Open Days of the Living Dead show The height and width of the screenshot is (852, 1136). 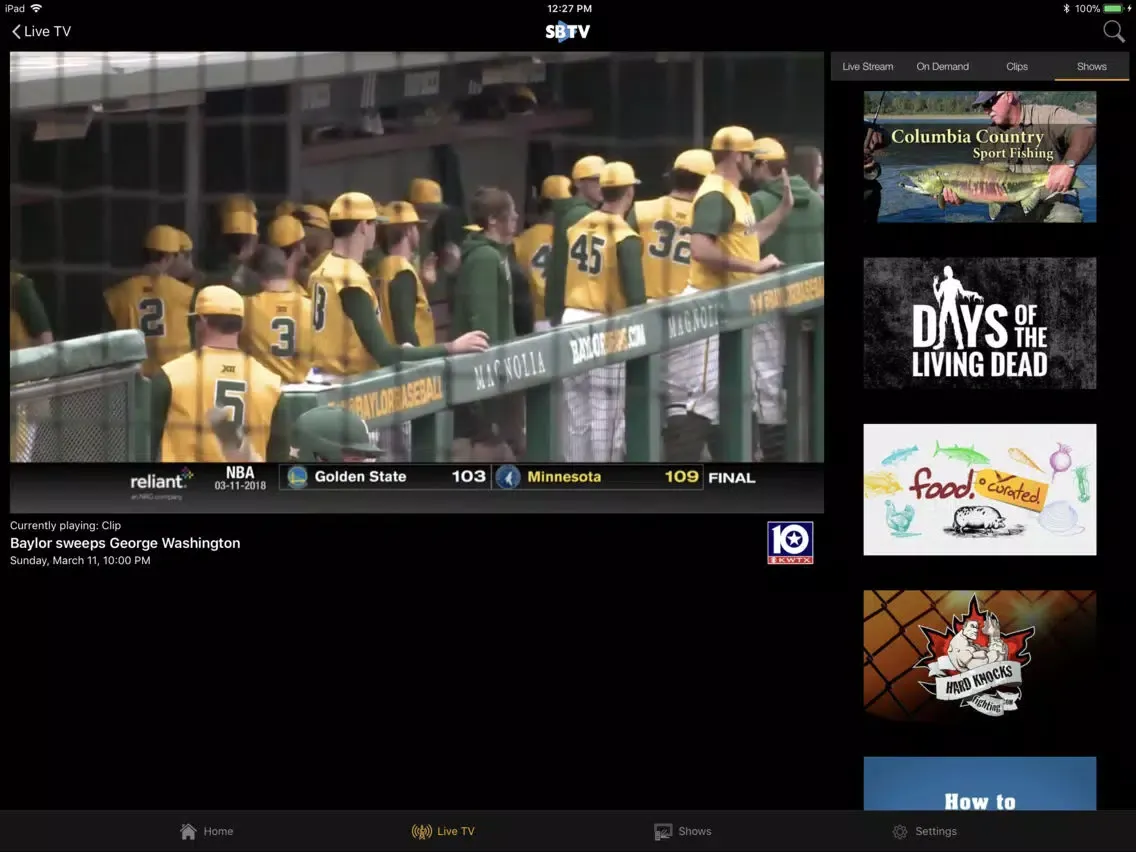pos(979,323)
